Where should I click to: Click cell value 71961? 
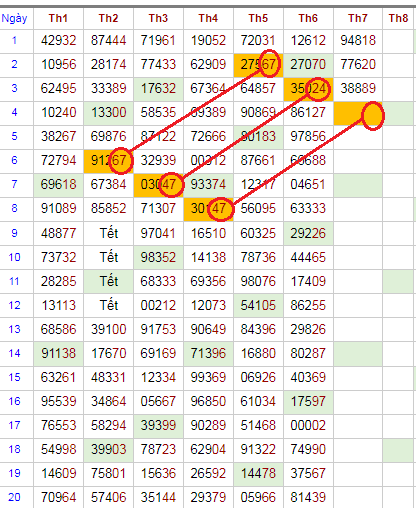point(158,40)
